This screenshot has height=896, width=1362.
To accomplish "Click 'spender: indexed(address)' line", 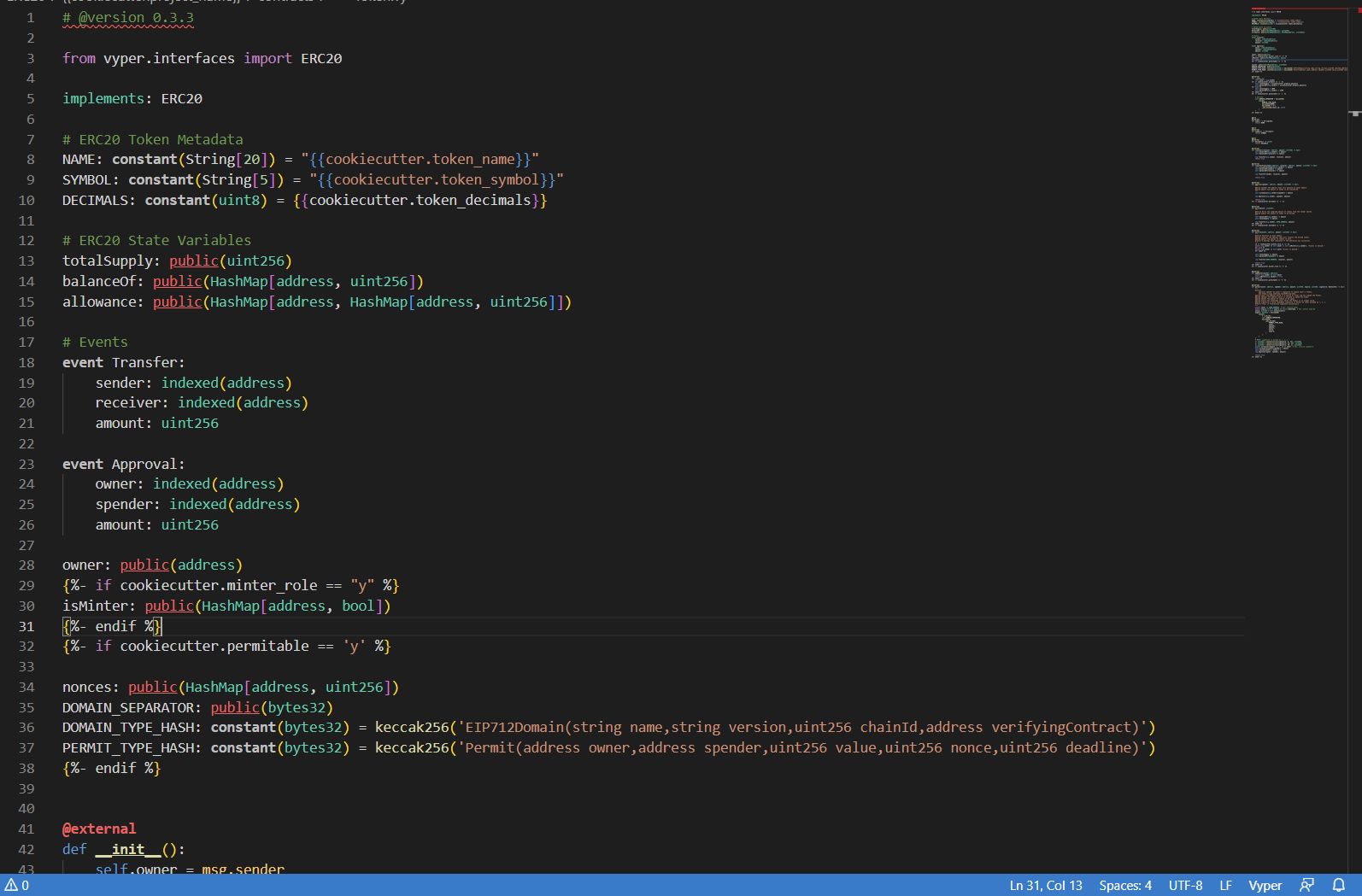I will point(197,504).
